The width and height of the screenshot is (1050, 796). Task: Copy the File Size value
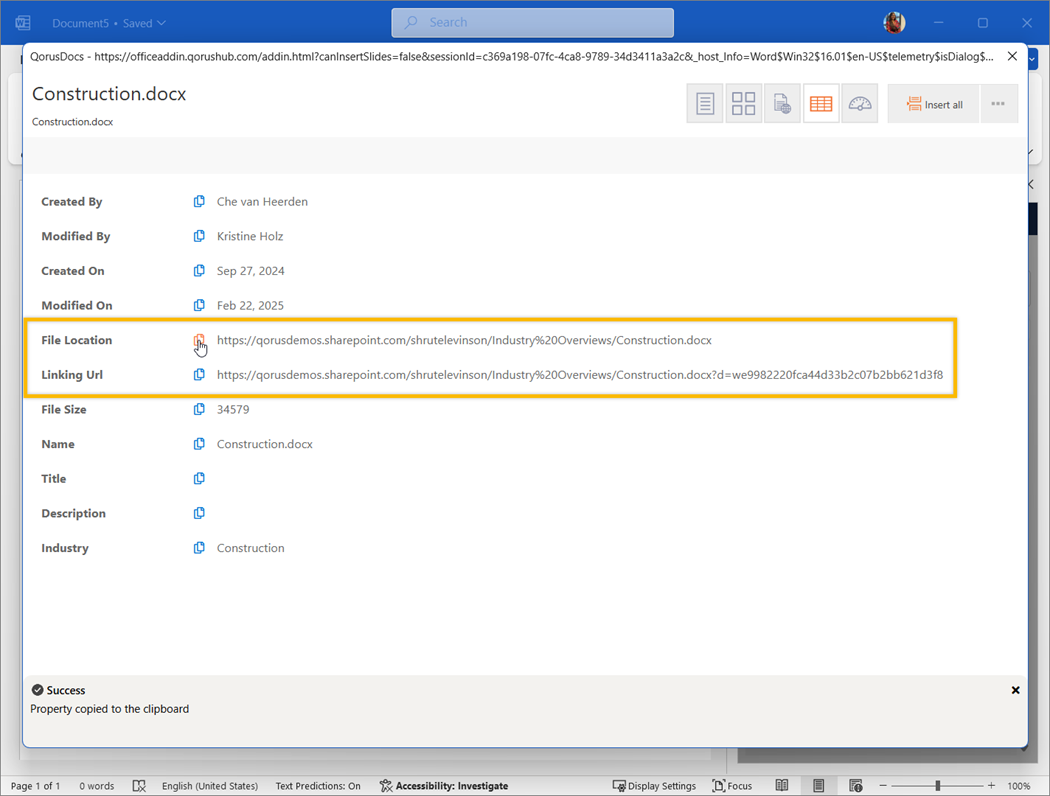[x=199, y=410]
